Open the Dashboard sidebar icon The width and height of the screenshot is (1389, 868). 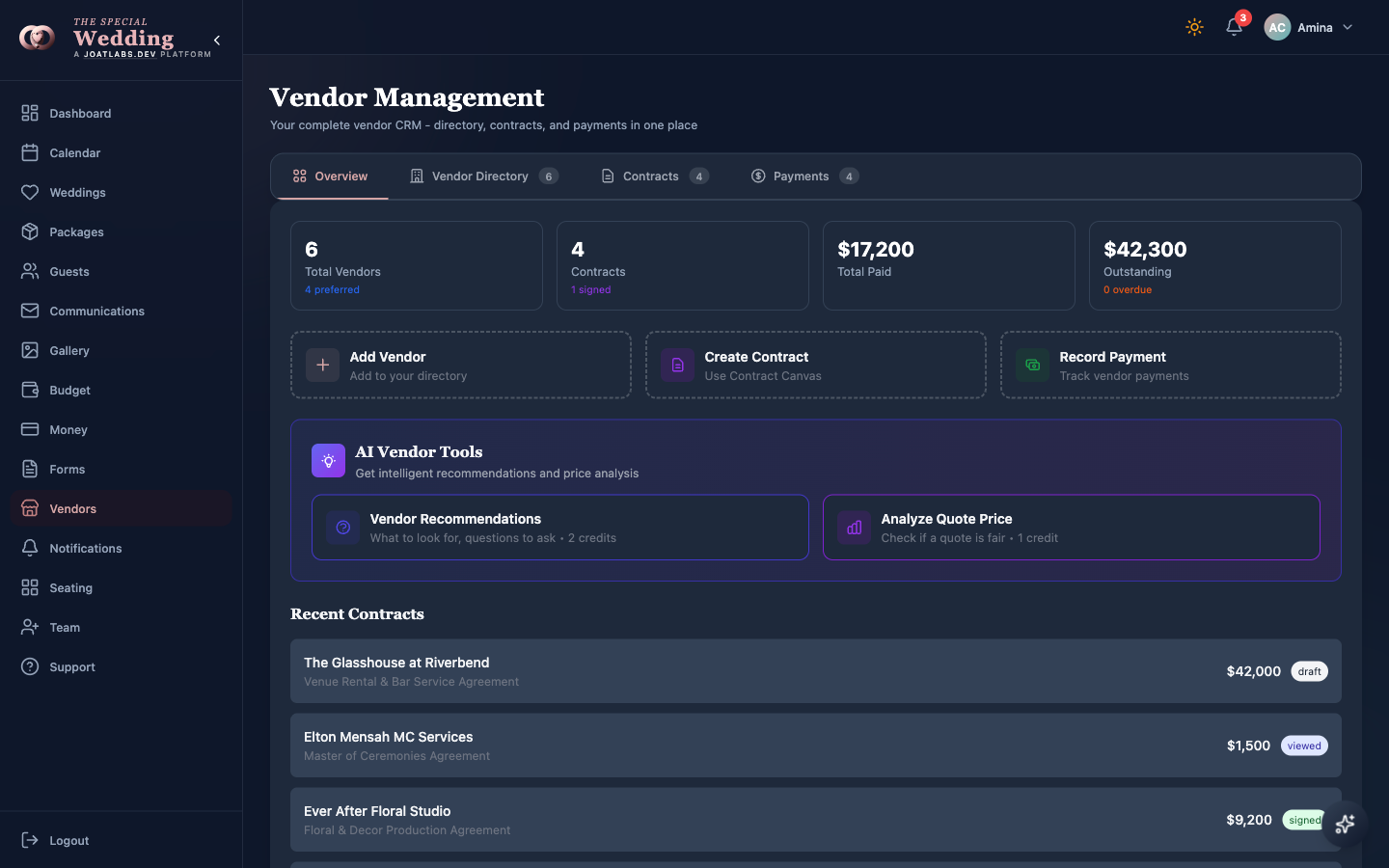(x=30, y=113)
